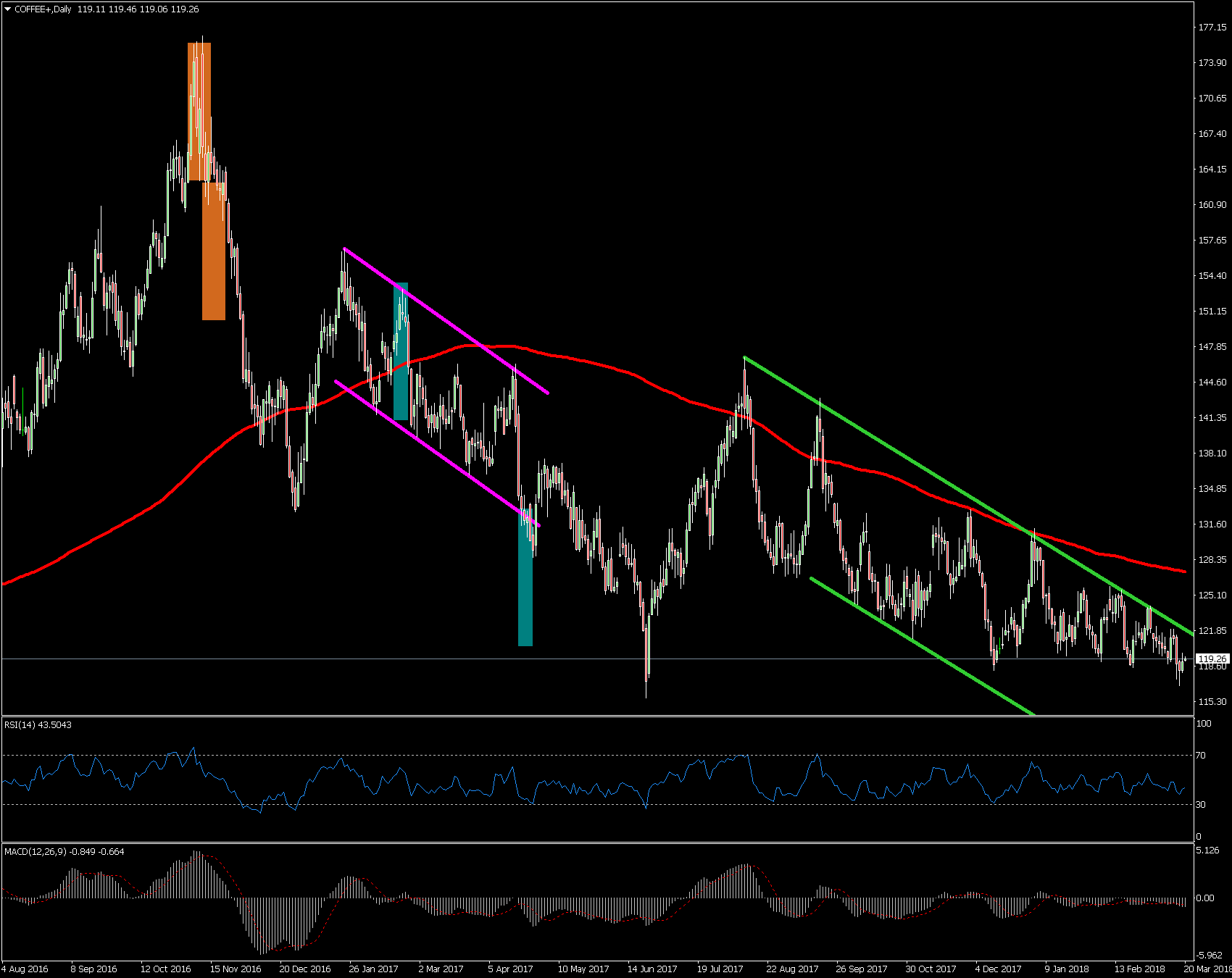Viewport: 1232px width, 978px height.
Task: Click the 4 Dec 2017 date on the time axis
Action: pyautogui.click(x=998, y=969)
